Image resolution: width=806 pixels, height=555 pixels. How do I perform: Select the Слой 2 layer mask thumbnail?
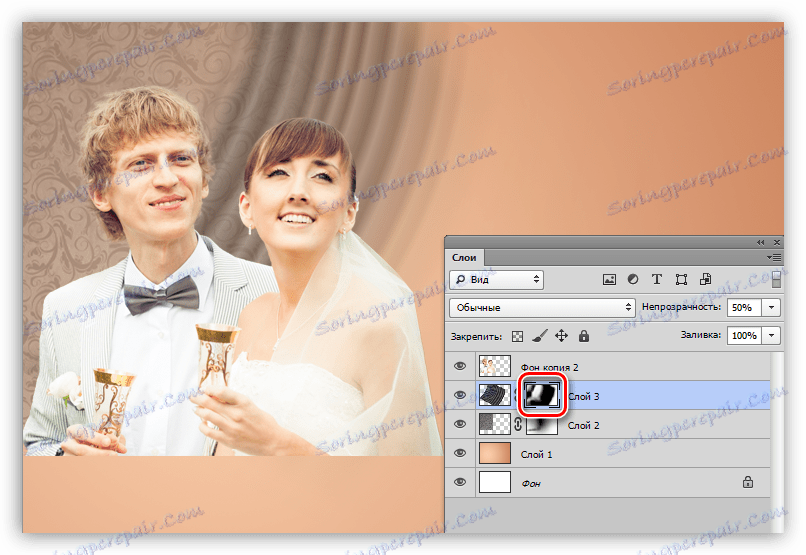(541, 424)
